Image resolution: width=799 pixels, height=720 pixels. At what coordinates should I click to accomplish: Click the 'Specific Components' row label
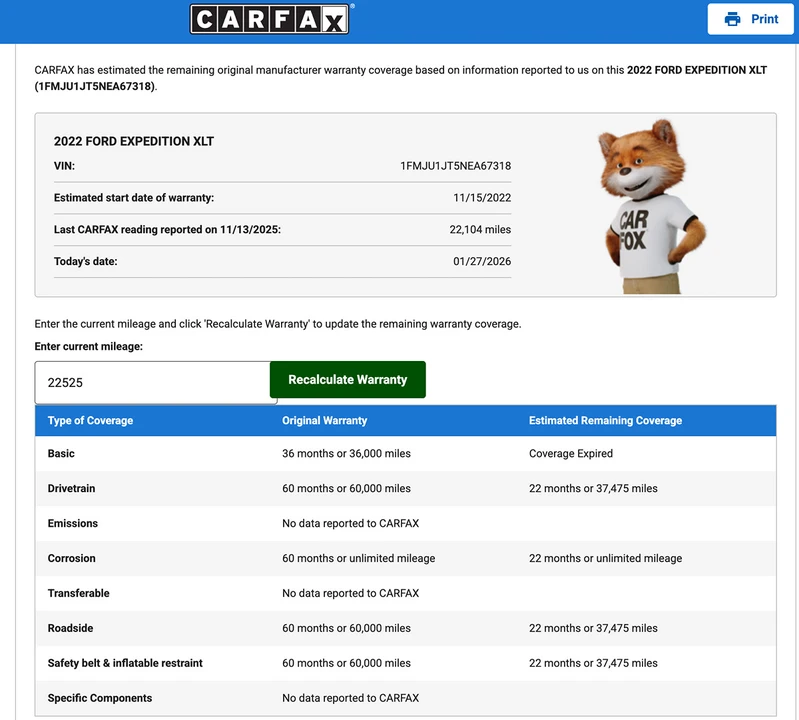100,698
